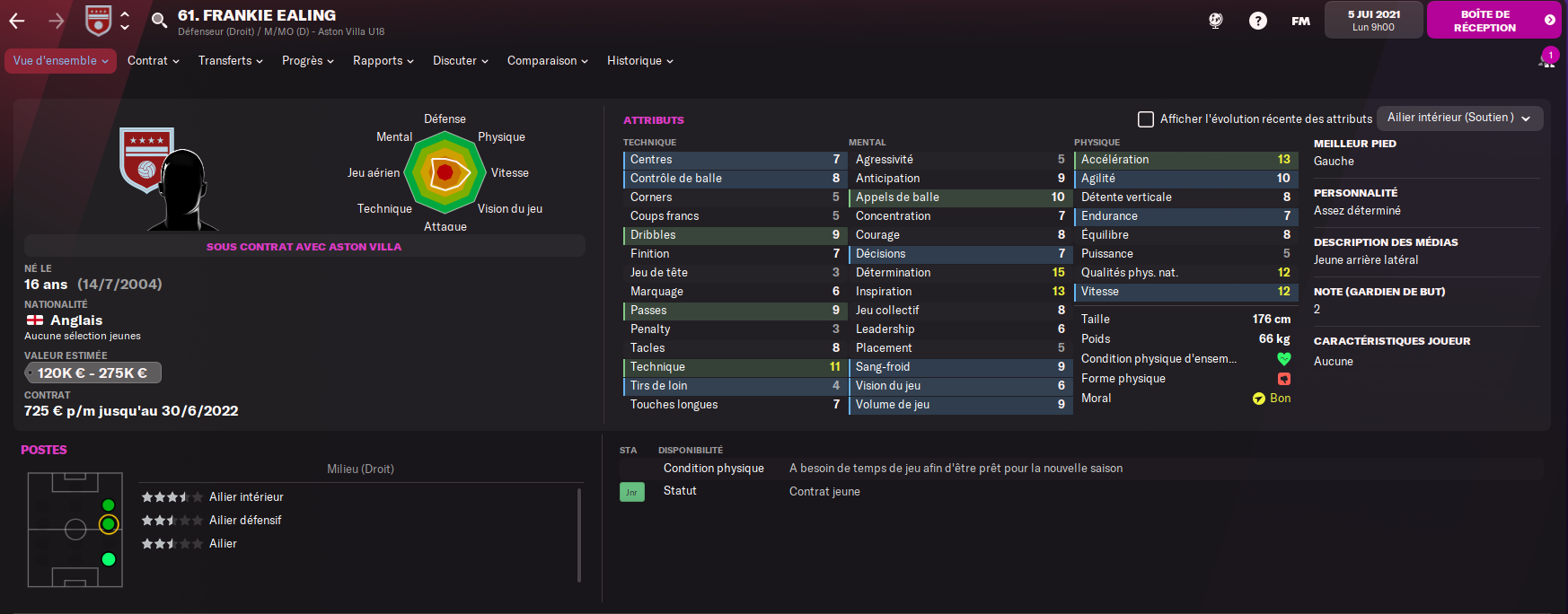
Task: Click the green overall physical condition heart
Action: 1283,359
